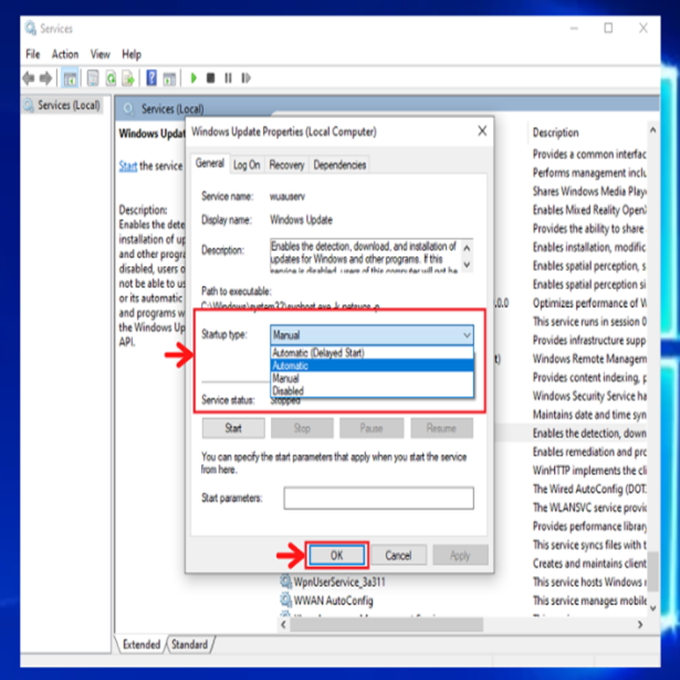Screen dimensions: 680x680
Task: Select row 'WinHTTP implements the cli'
Action: tap(589, 470)
